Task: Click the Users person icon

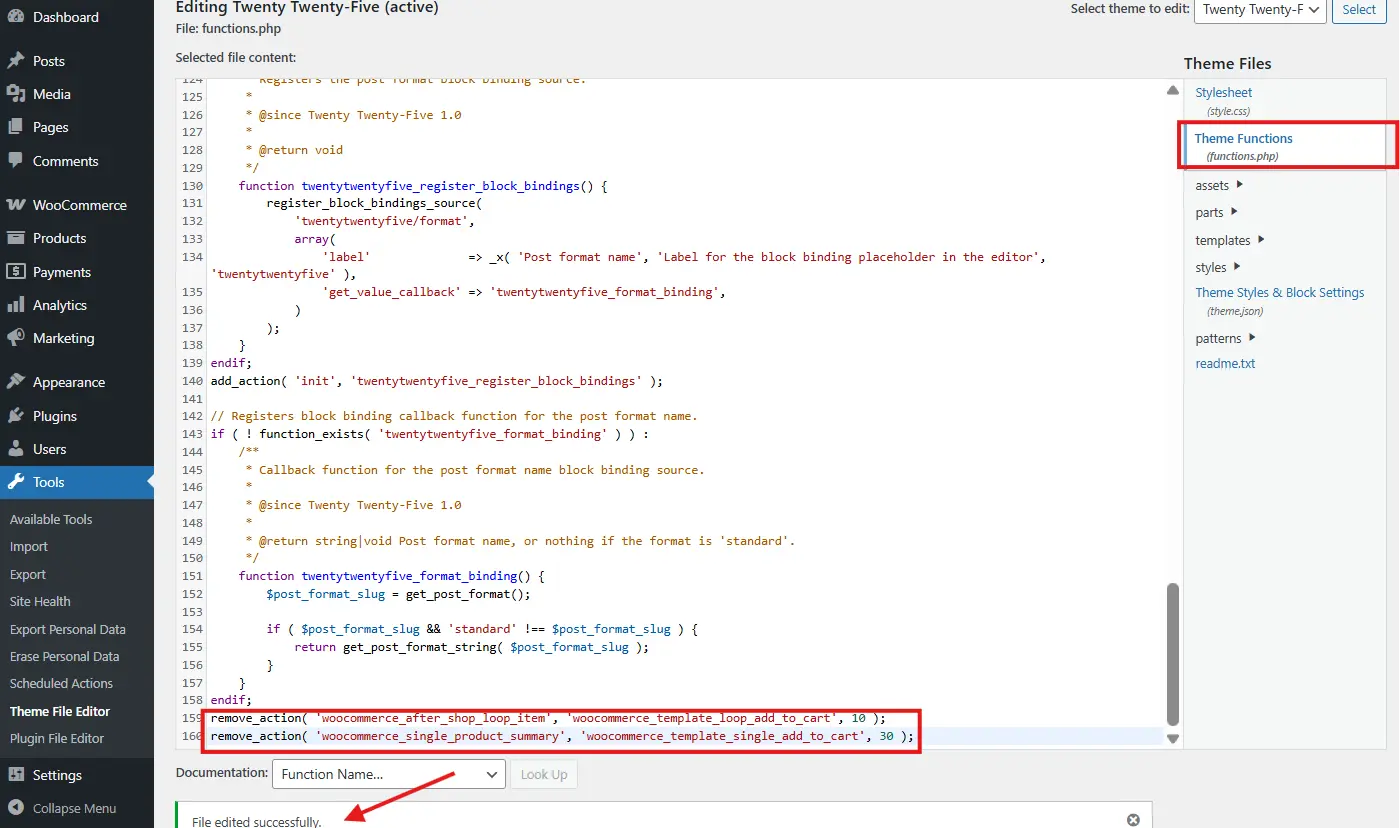Action: point(16,449)
